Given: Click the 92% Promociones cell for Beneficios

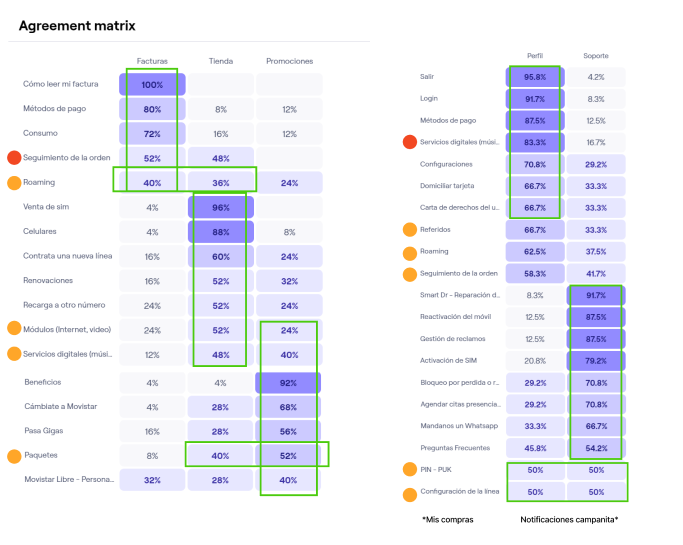Looking at the screenshot, I should 289,382.
